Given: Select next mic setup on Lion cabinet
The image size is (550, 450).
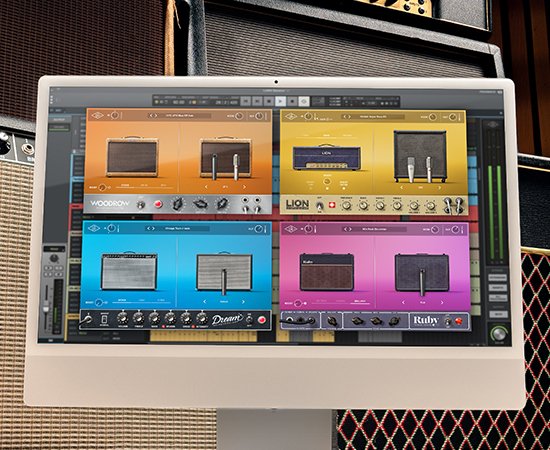Looking at the screenshot, I should (x=440, y=188).
